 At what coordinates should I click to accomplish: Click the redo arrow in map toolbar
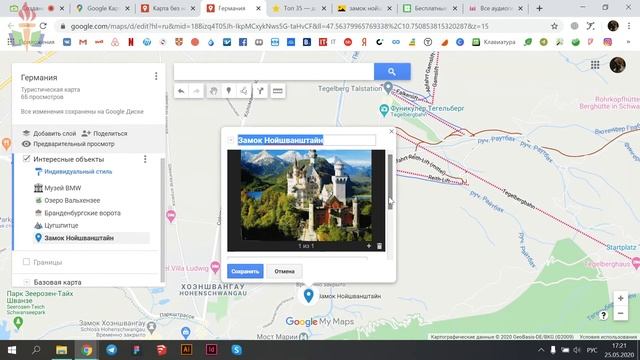[196, 91]
